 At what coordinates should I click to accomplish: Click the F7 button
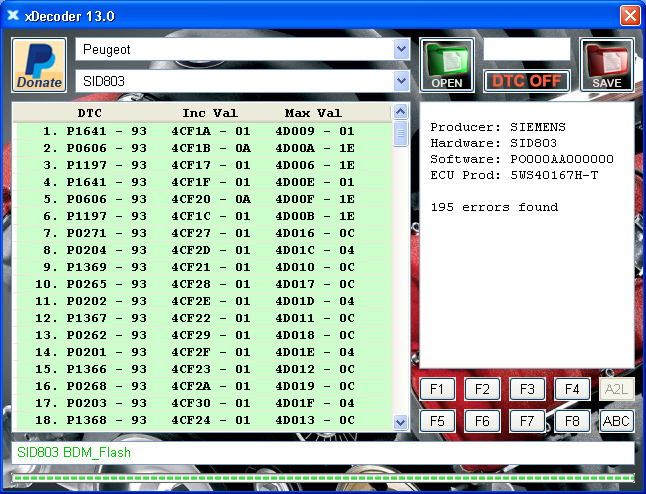coord(527,421)
